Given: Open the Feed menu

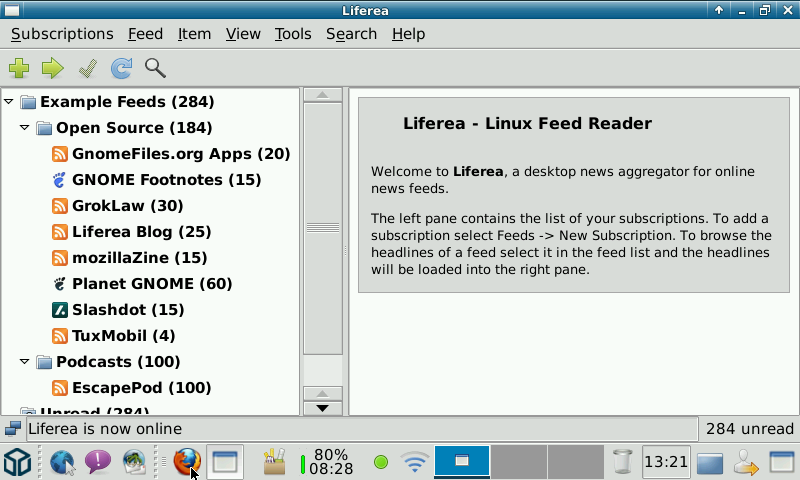Looking at the screenshot, I should (x=145, y=34).
